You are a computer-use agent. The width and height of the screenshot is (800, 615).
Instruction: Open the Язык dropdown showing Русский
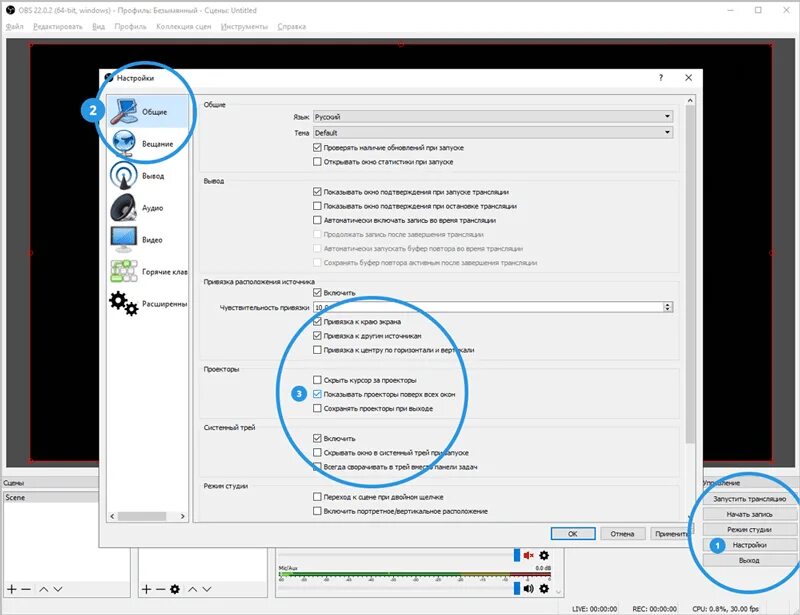[x=493, y=117]
